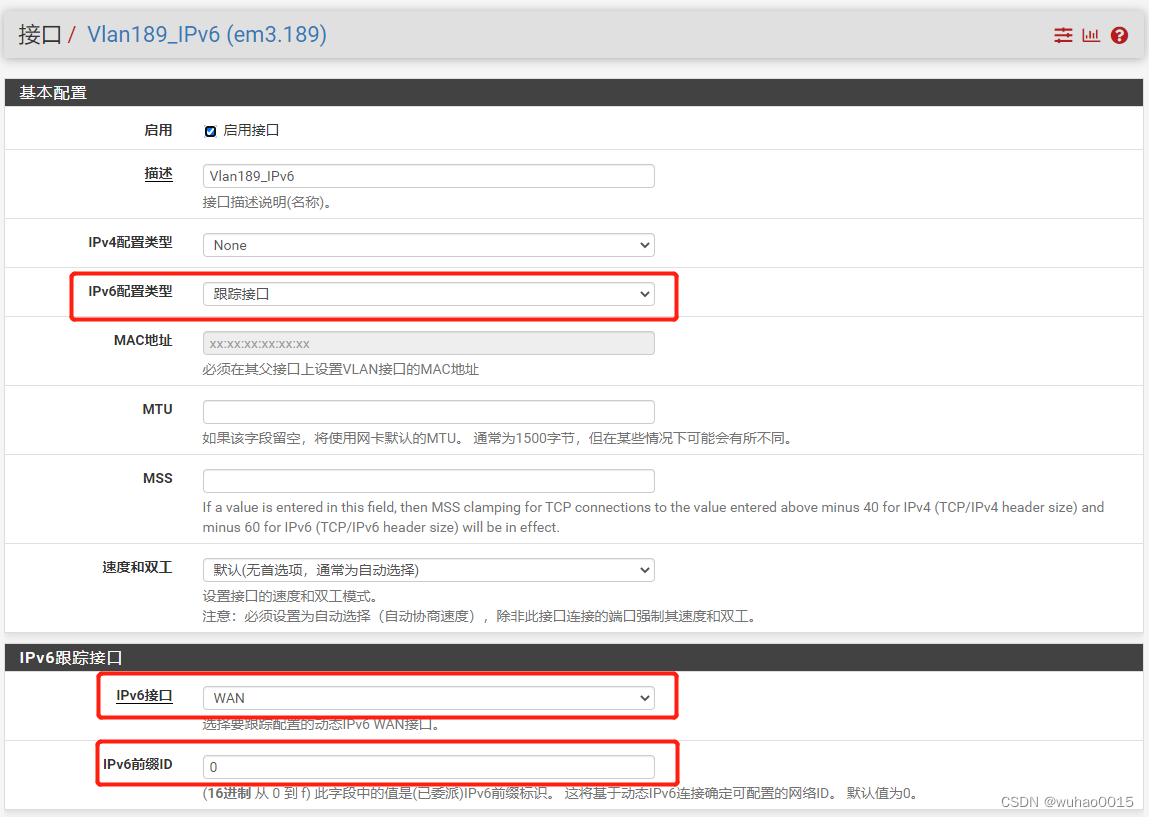Click the 接口 breadcrumb link
Screen dimensions: 1149x817
point(41,34)
